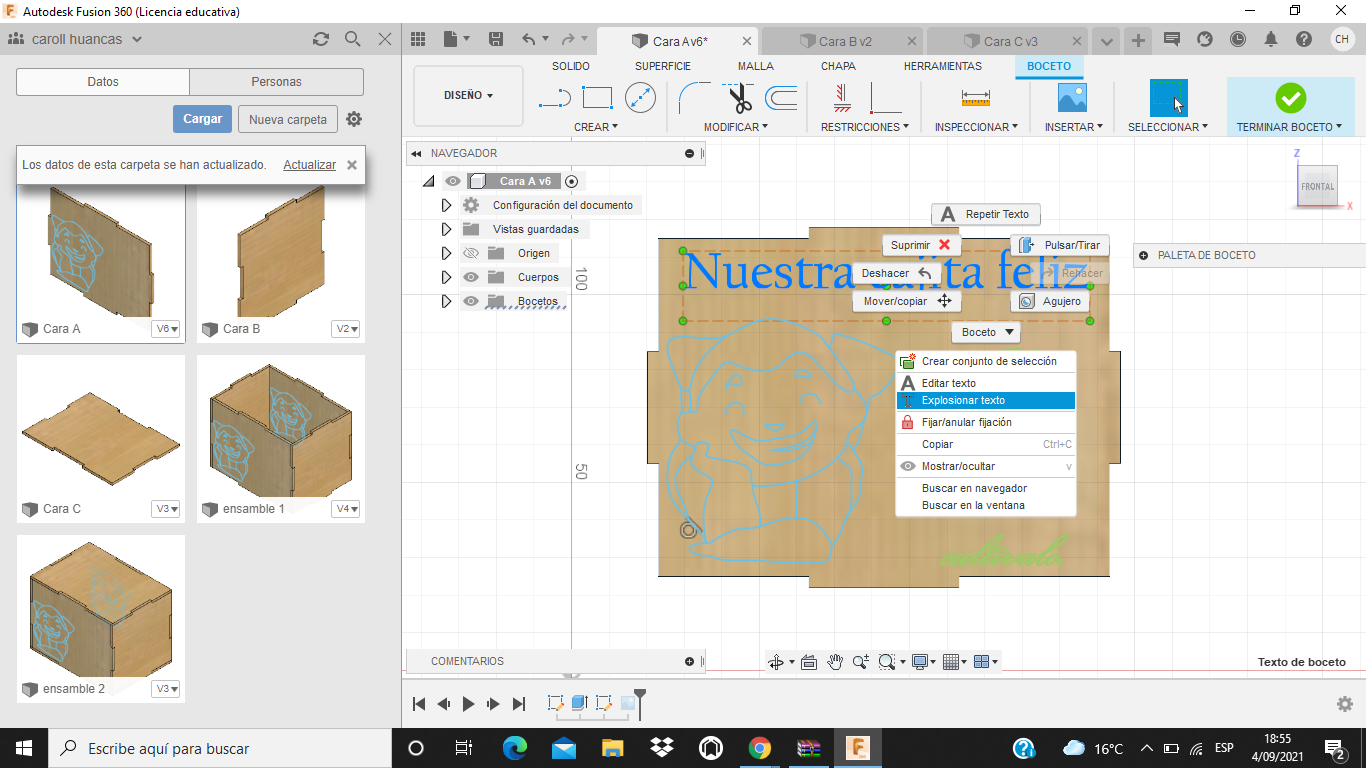The image size is (1366, 768).
Task: Open the DISEÑO workspace dropdown
Action: tap(468, 96)
